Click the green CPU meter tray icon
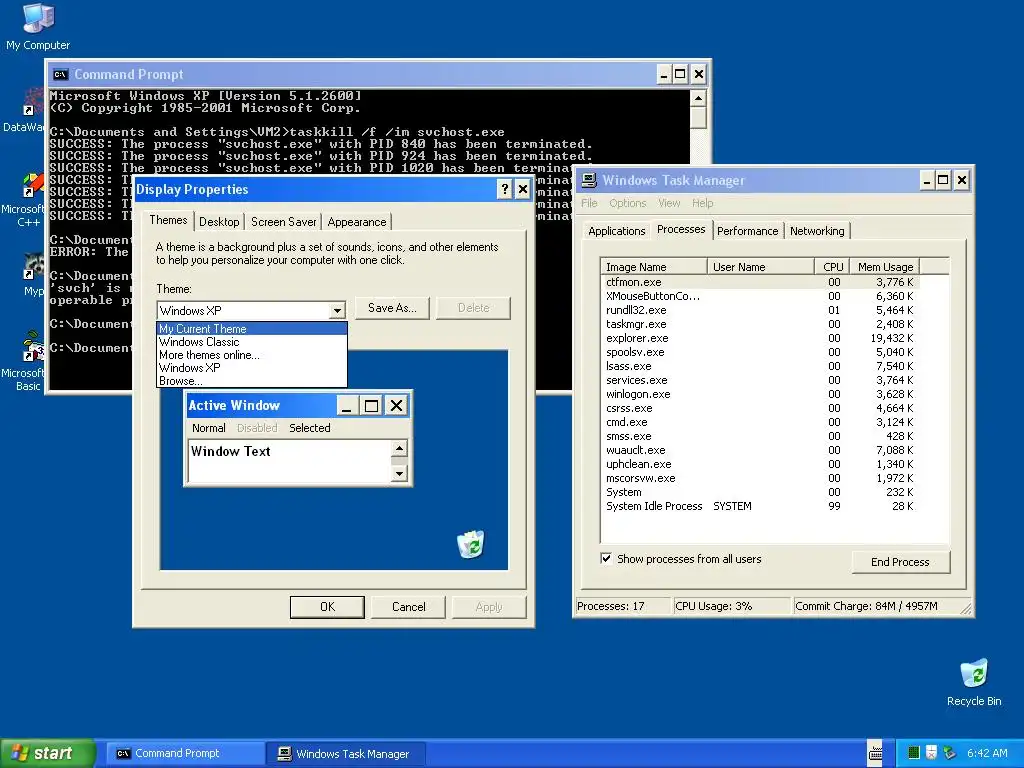Viewport: 1024px width, 768px height. (914, 753)
